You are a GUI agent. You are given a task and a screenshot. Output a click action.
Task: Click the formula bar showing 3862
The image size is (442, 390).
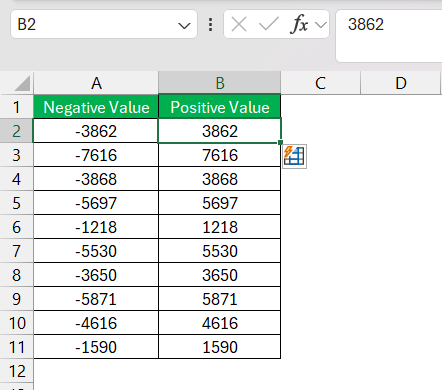pyautogui.click(x=389, y=36)
